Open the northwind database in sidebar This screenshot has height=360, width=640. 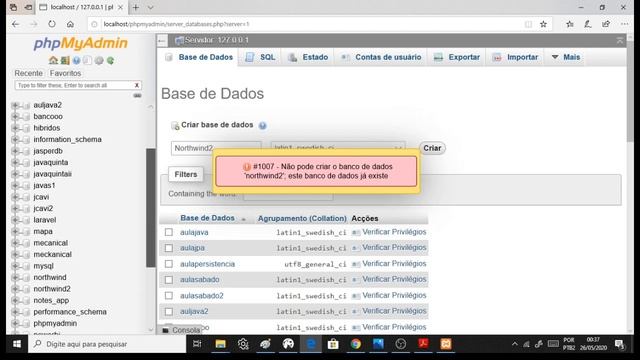click(50, 278)
